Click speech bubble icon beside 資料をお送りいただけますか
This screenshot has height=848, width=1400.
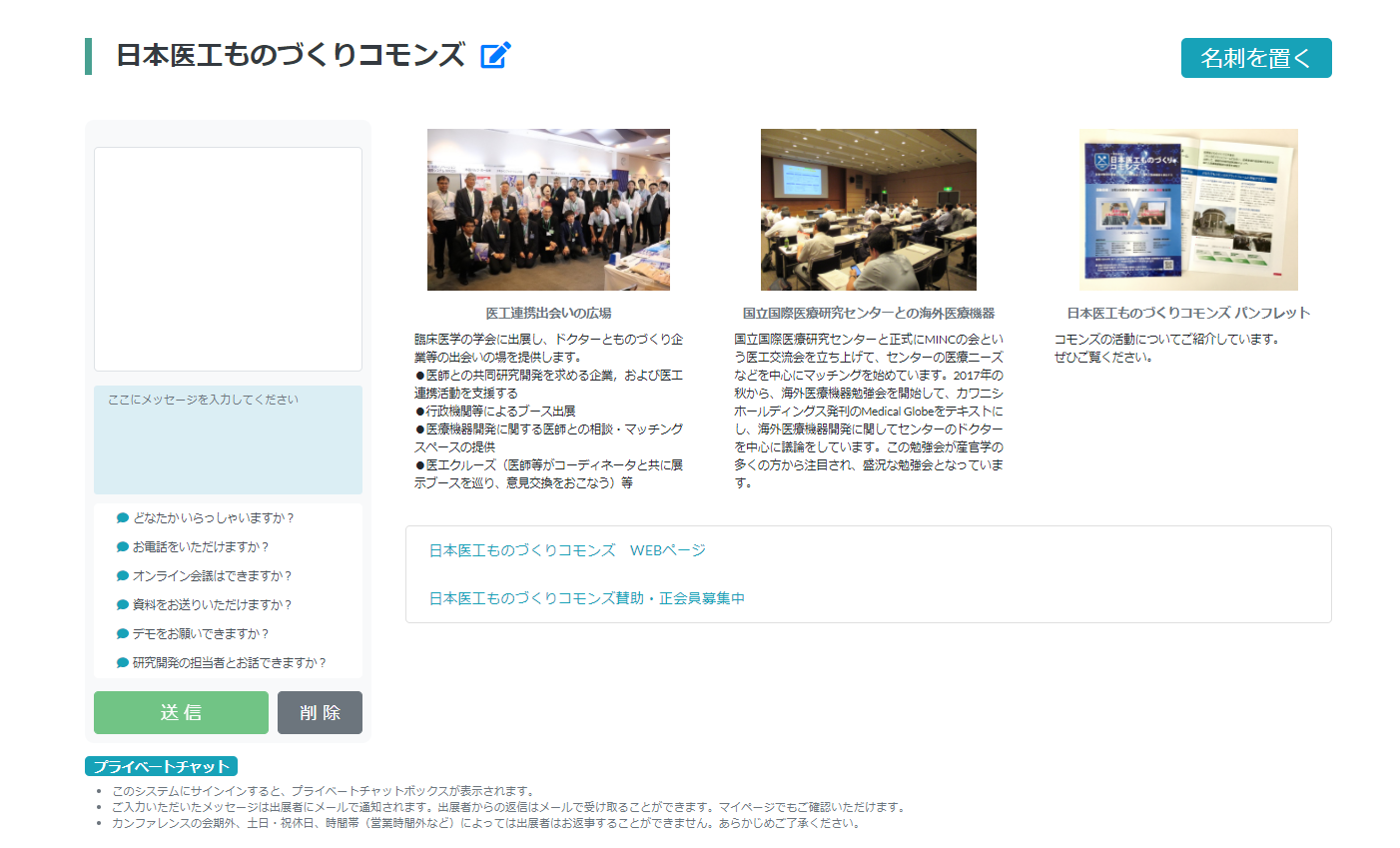pyautogui.click(x=123, y=605)
